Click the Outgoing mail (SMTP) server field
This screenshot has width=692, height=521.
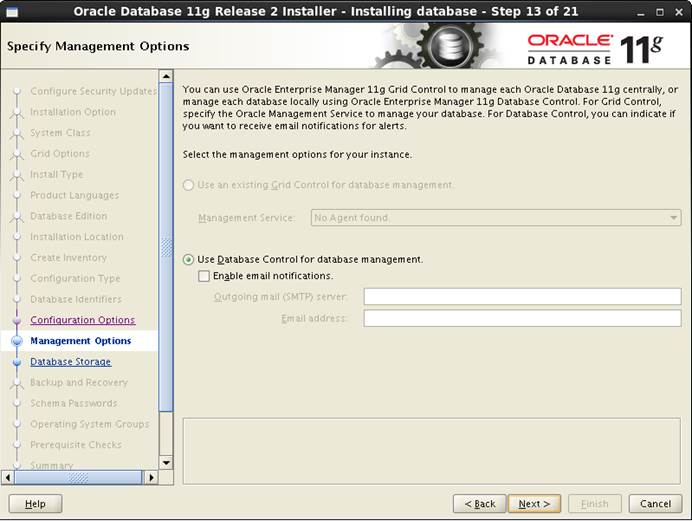click(523, 297)
